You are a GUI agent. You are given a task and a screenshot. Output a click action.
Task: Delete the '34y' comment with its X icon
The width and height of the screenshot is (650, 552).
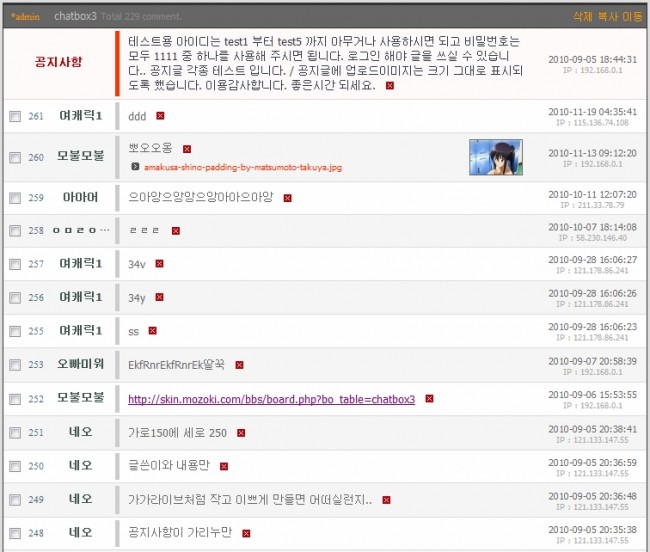[159, 297]
